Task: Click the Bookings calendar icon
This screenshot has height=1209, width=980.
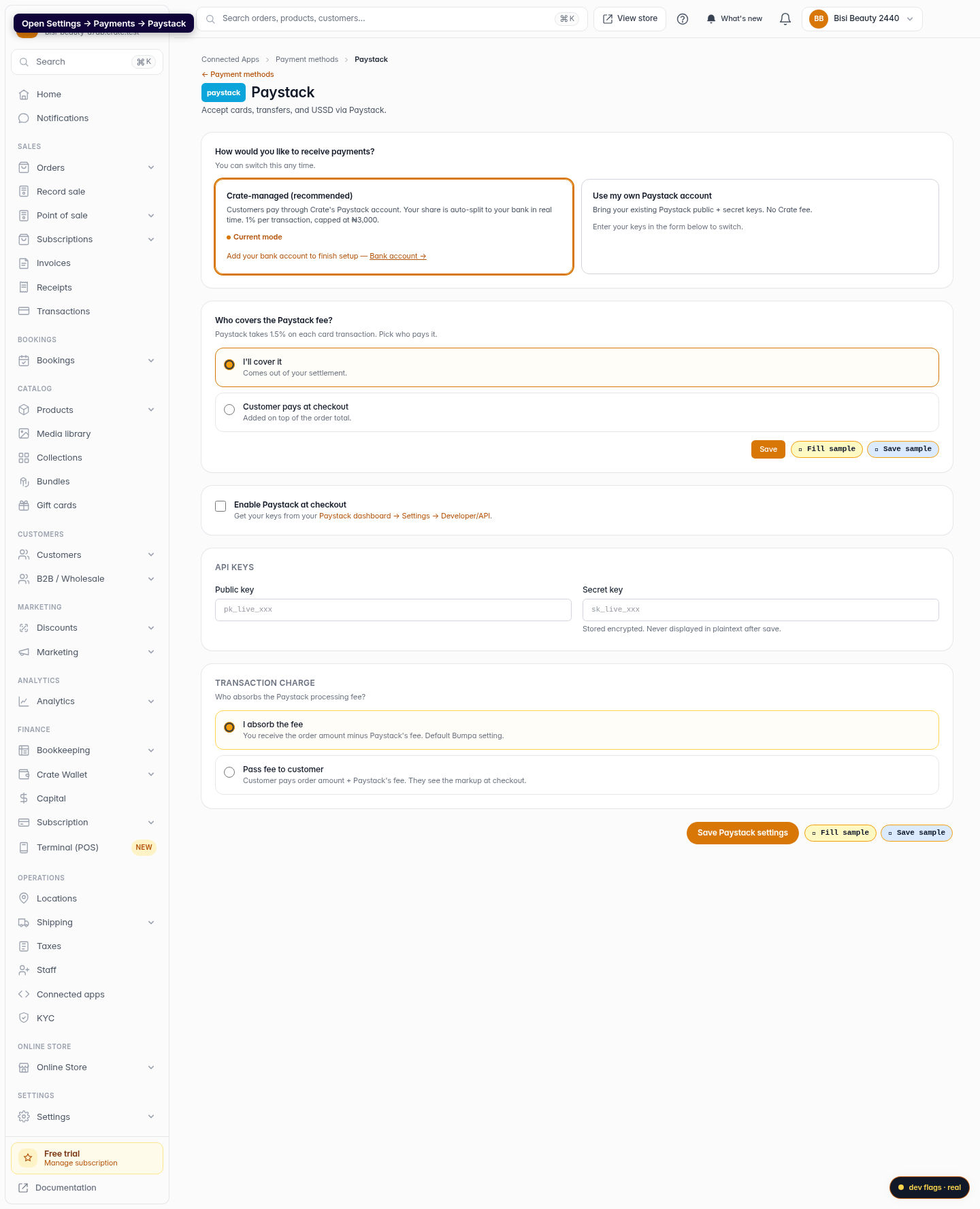Action: point(24,361)
